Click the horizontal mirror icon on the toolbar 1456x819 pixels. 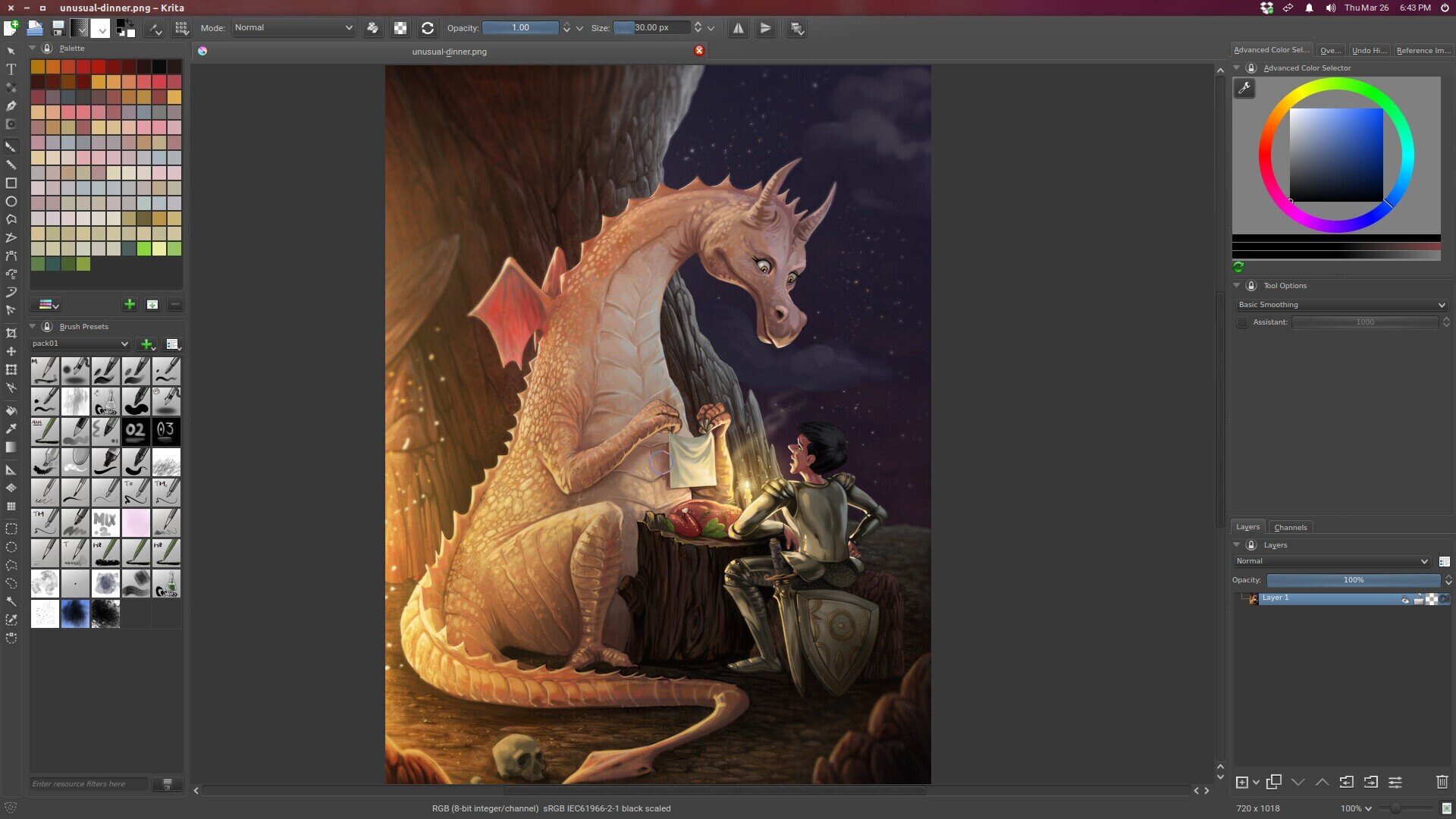point(739,28)
